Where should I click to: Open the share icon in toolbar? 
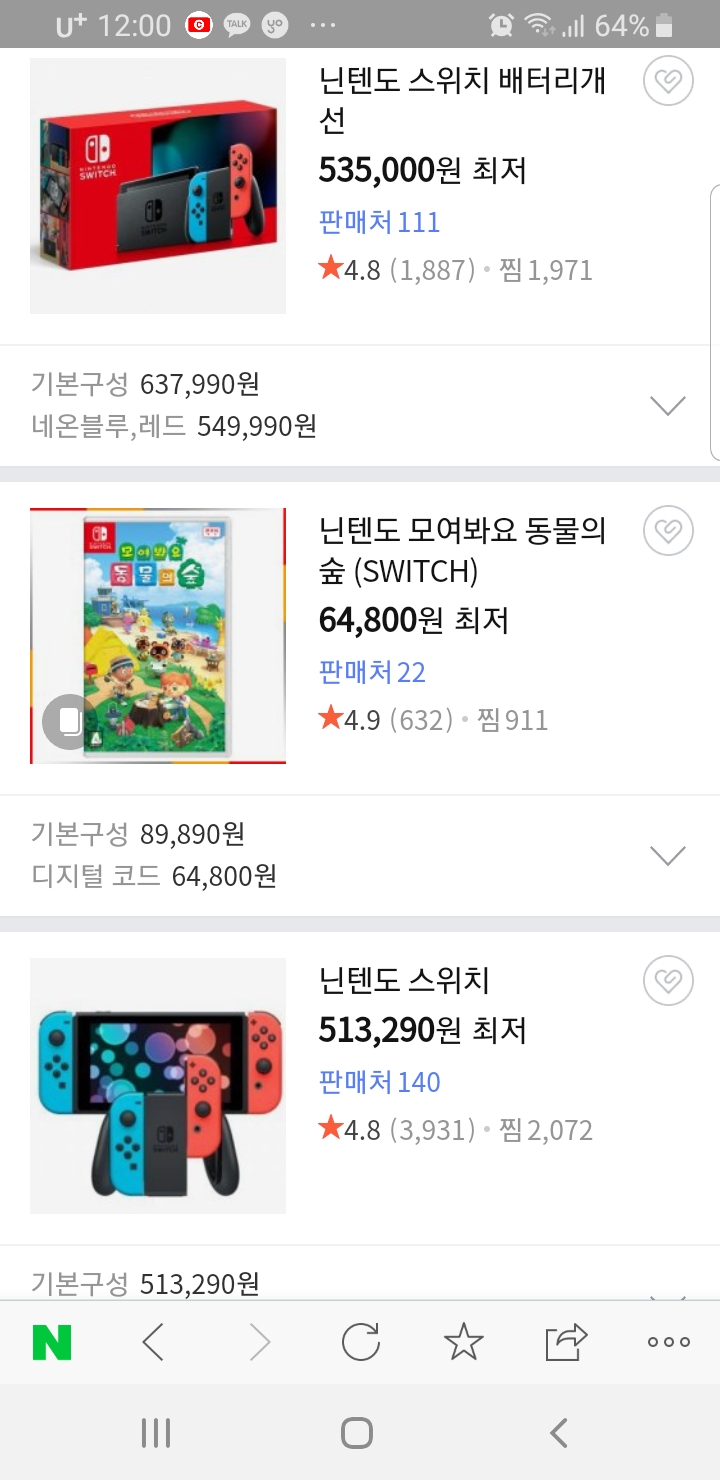566,1342
